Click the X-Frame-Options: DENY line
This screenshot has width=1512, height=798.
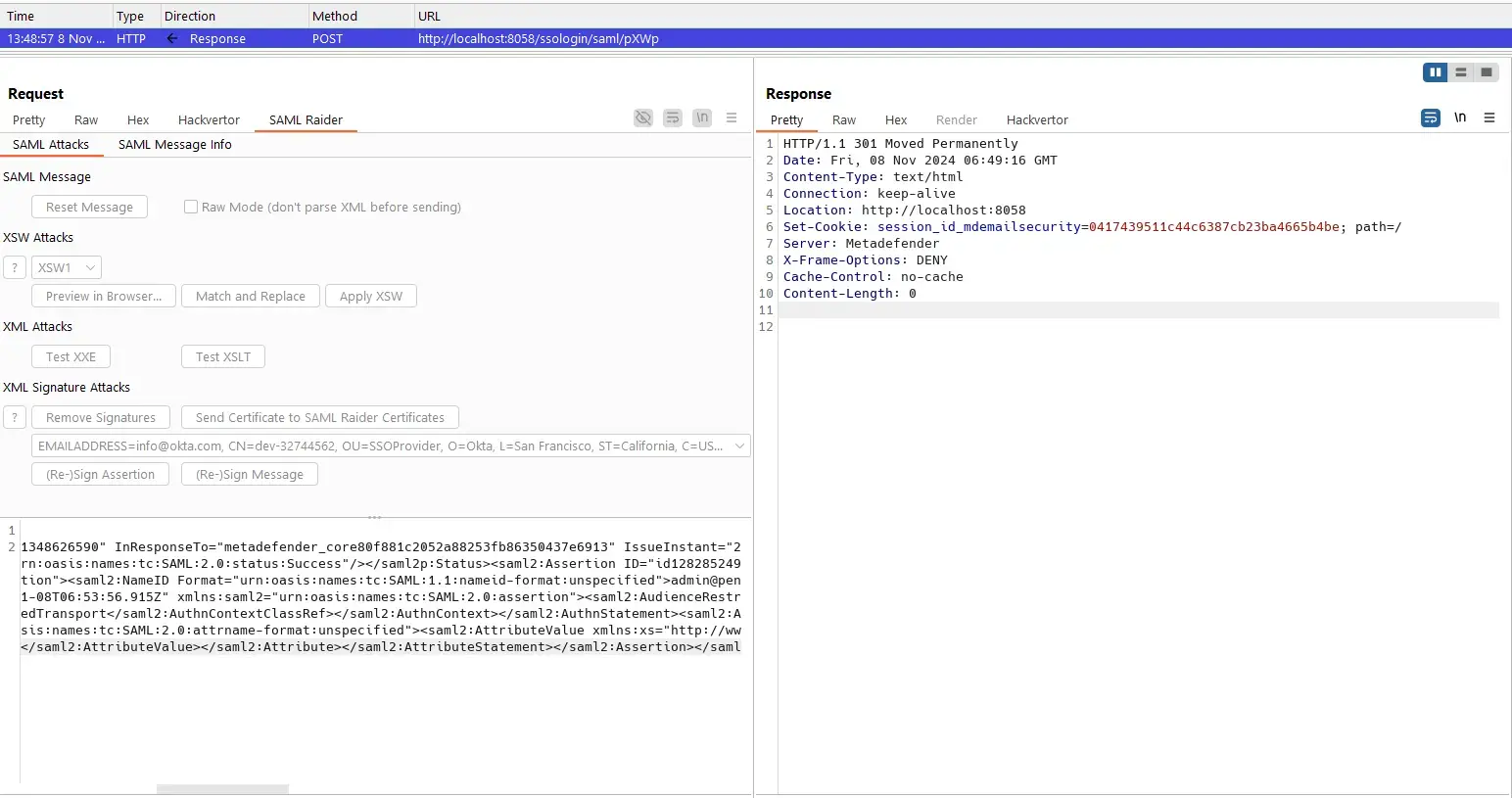click(x=865, y=259)
